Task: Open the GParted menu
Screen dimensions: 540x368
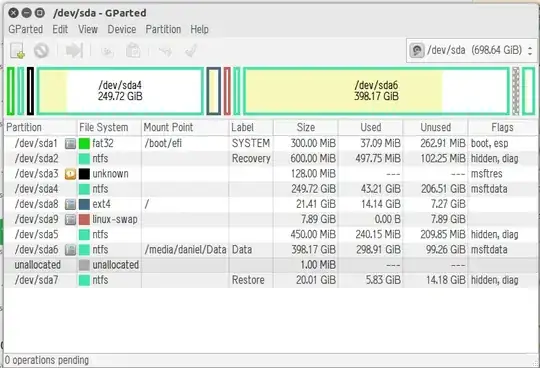Action: [25, 29]
